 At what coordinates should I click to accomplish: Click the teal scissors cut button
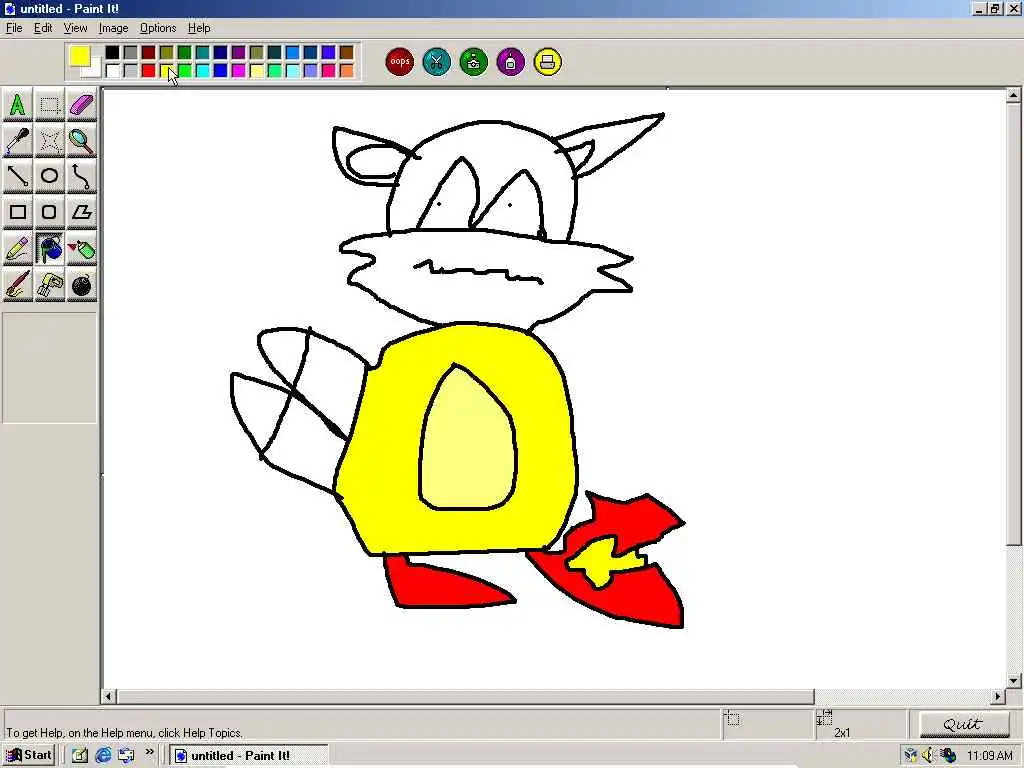(437, 62)
